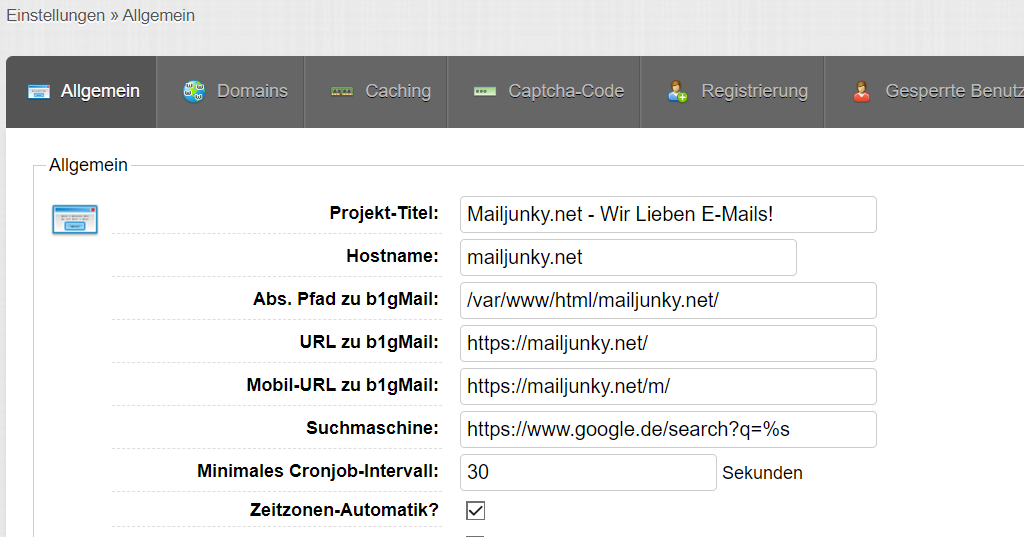Screen dimensions: 1024x537
Task: Click the window icon in Allgemein section
Action: pyautogui.click(x=75, y=219)
